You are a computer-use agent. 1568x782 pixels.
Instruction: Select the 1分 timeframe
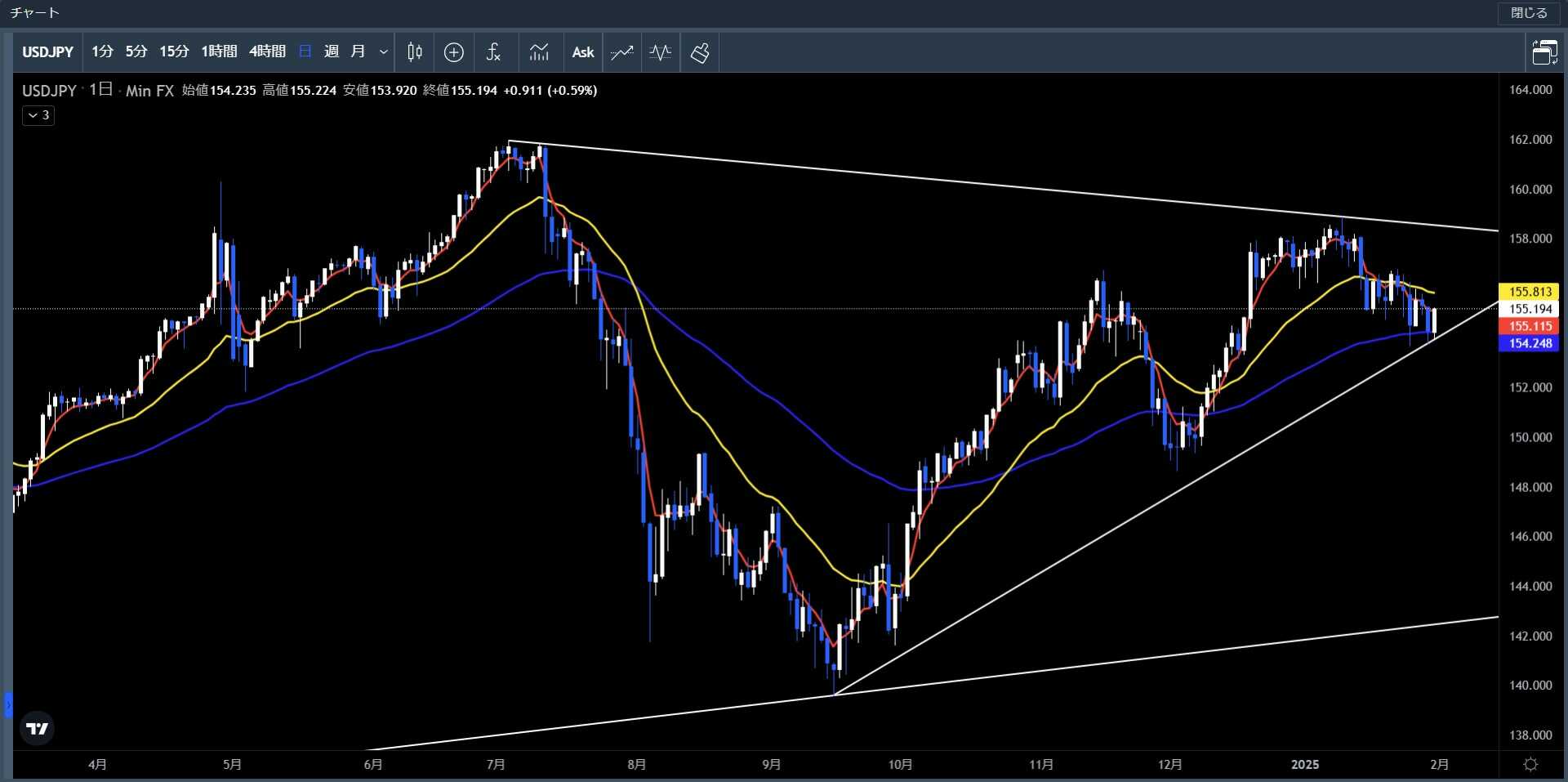point(102,51)
